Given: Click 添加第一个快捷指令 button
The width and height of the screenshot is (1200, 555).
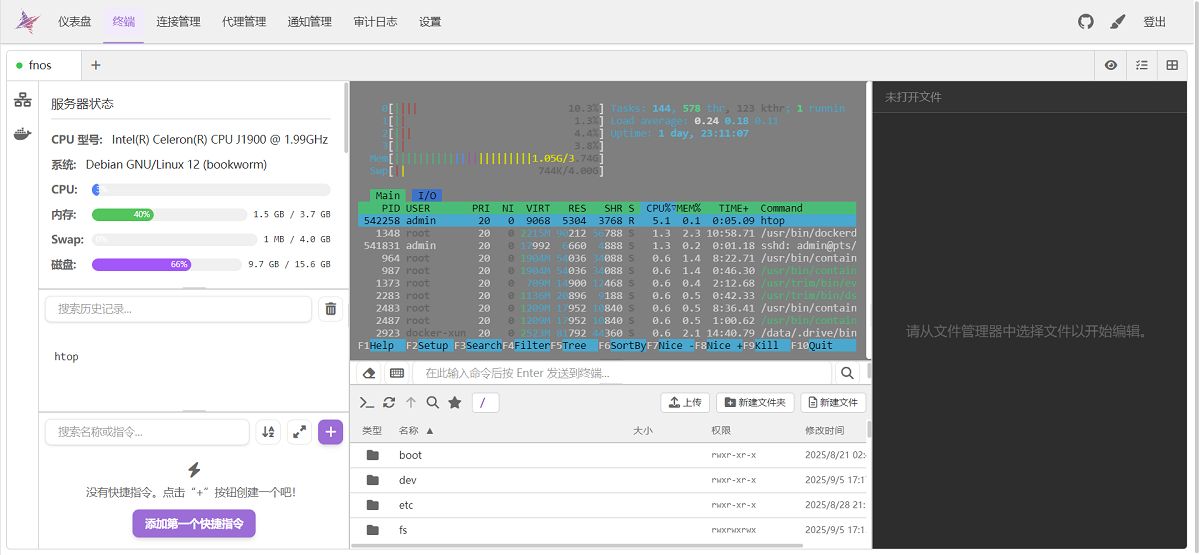Looking at the screenshot, I should [x=194, y=523].
